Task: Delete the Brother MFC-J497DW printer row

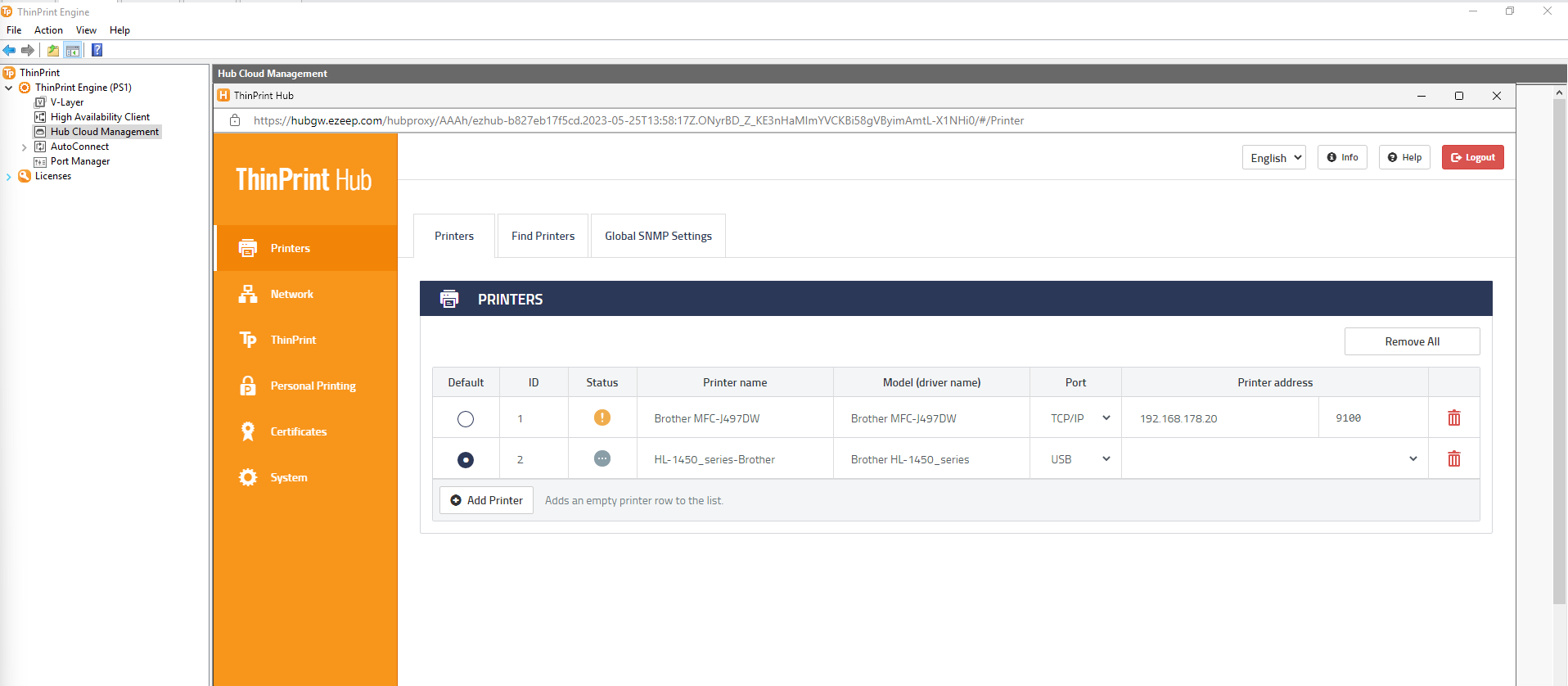Action: 1454,418
